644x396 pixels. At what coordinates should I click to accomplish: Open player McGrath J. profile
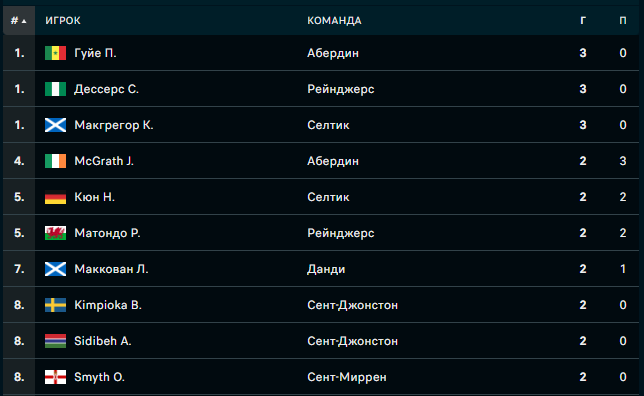104,161
